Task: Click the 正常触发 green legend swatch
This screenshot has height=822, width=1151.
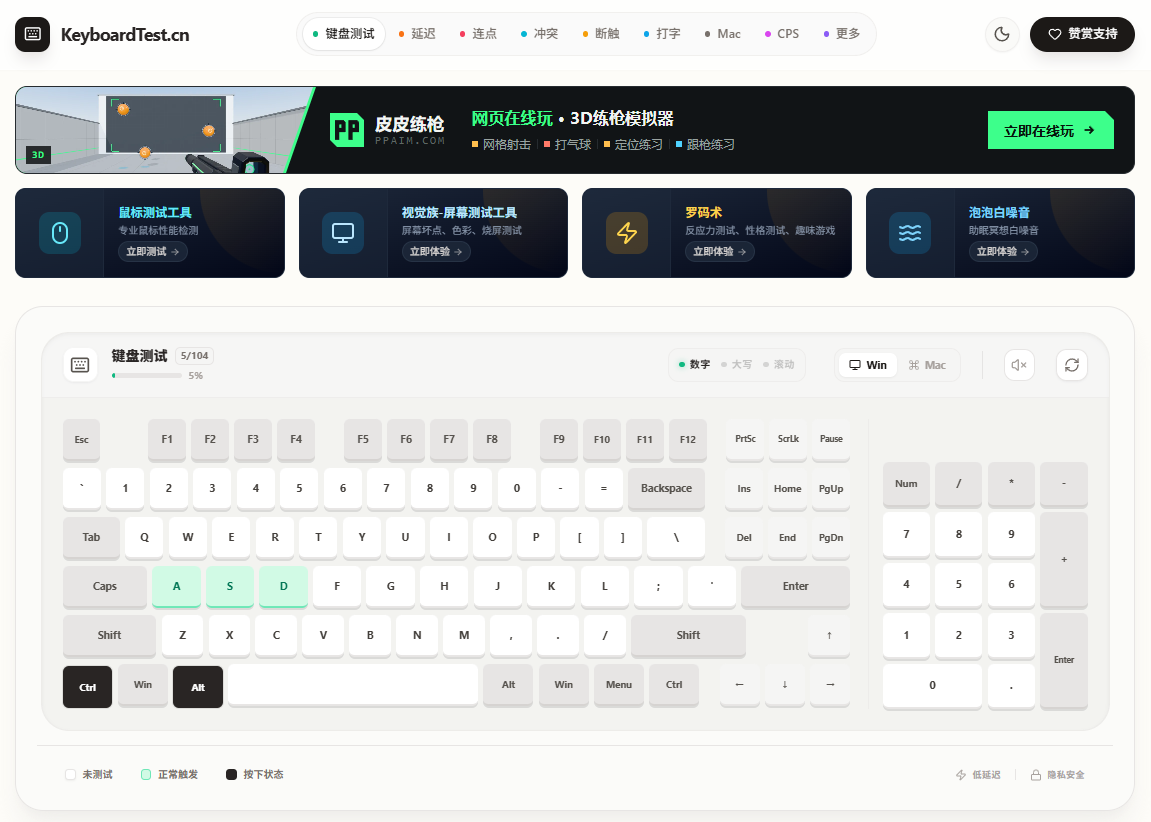Action: pos(146,775)
